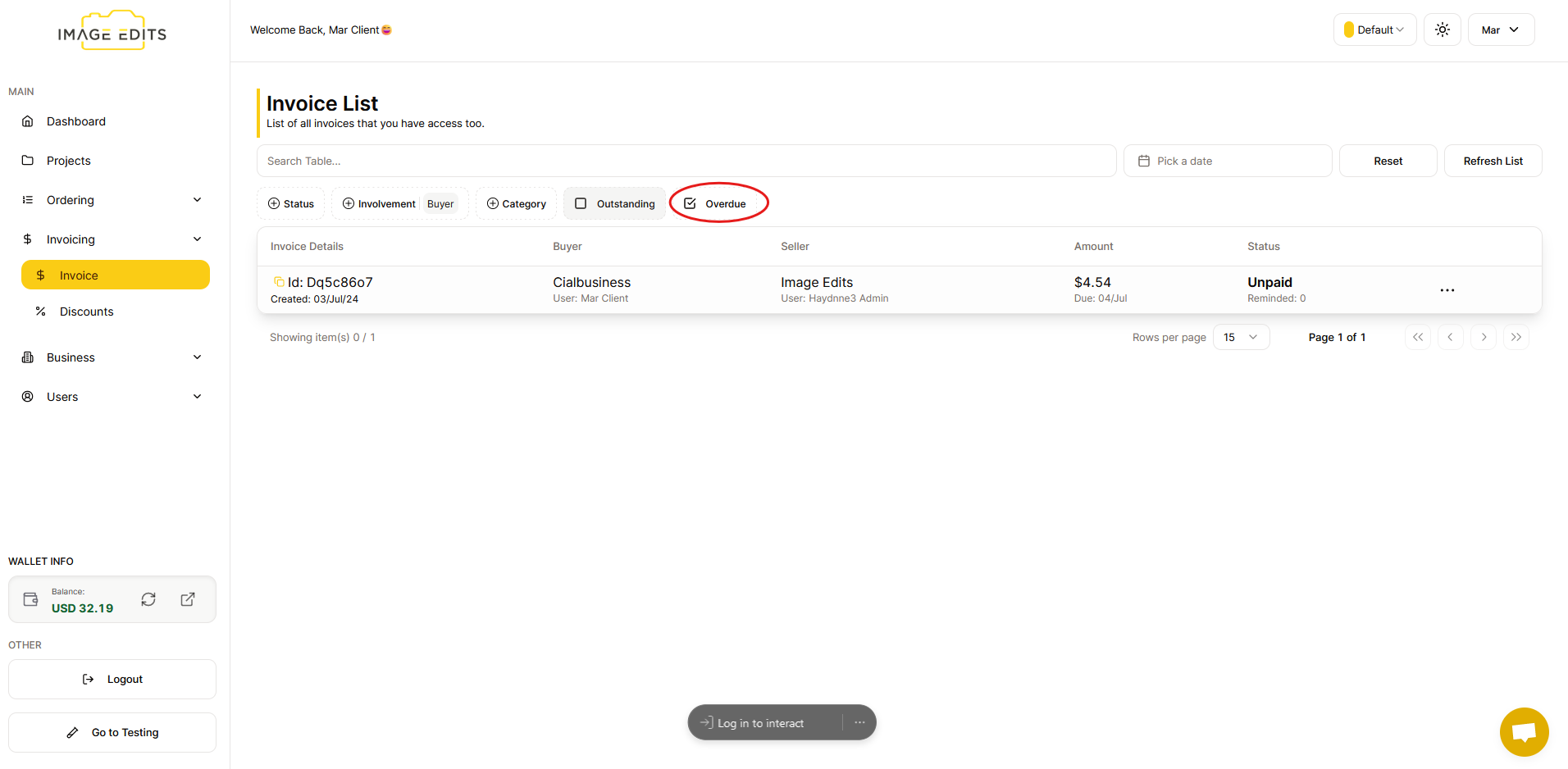
Task: Copy invoice ID Dq5c86o7 icon
Action: [279, 282]
